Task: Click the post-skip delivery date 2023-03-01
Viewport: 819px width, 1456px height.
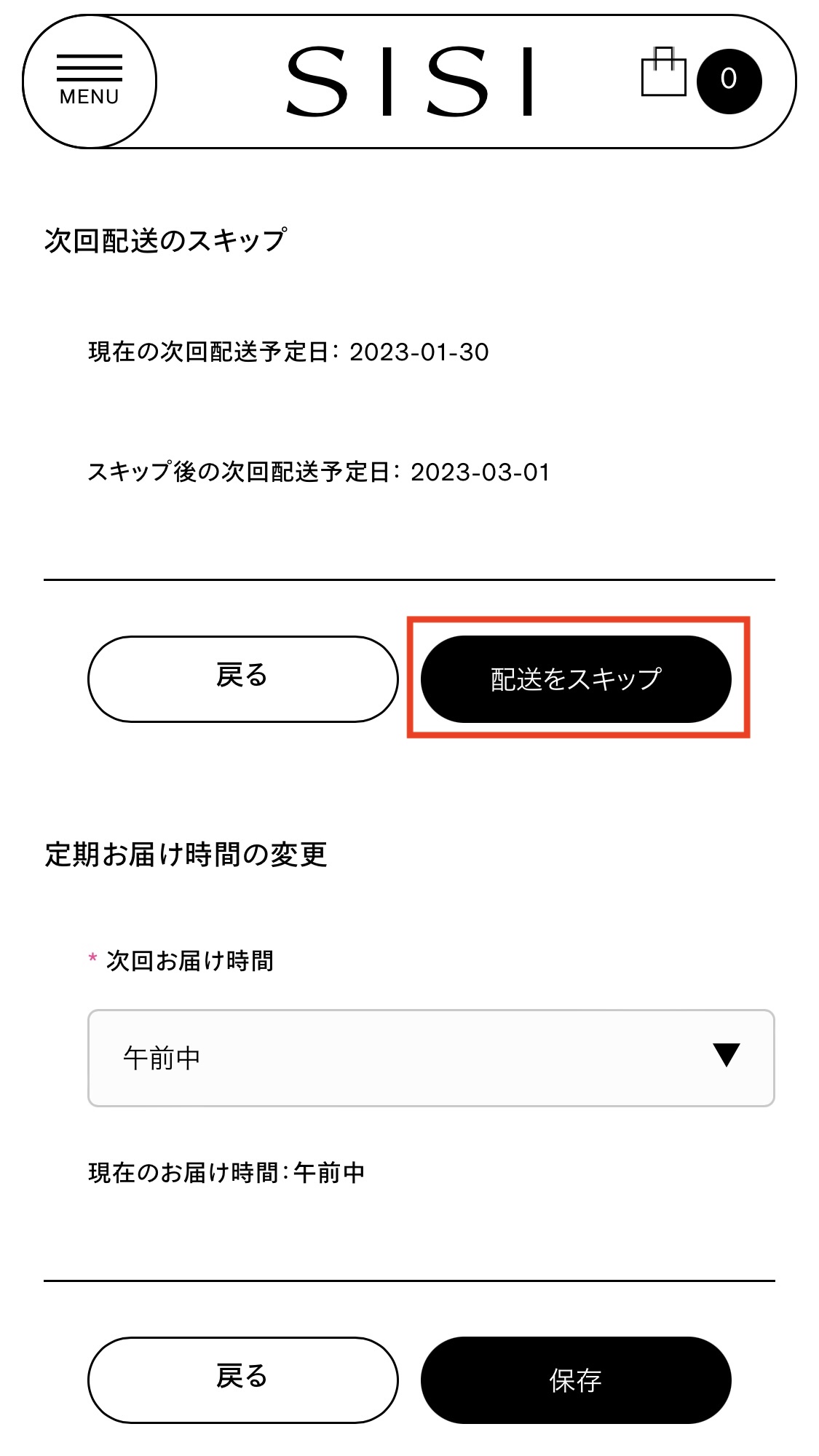Action: (x=480, y=472)
